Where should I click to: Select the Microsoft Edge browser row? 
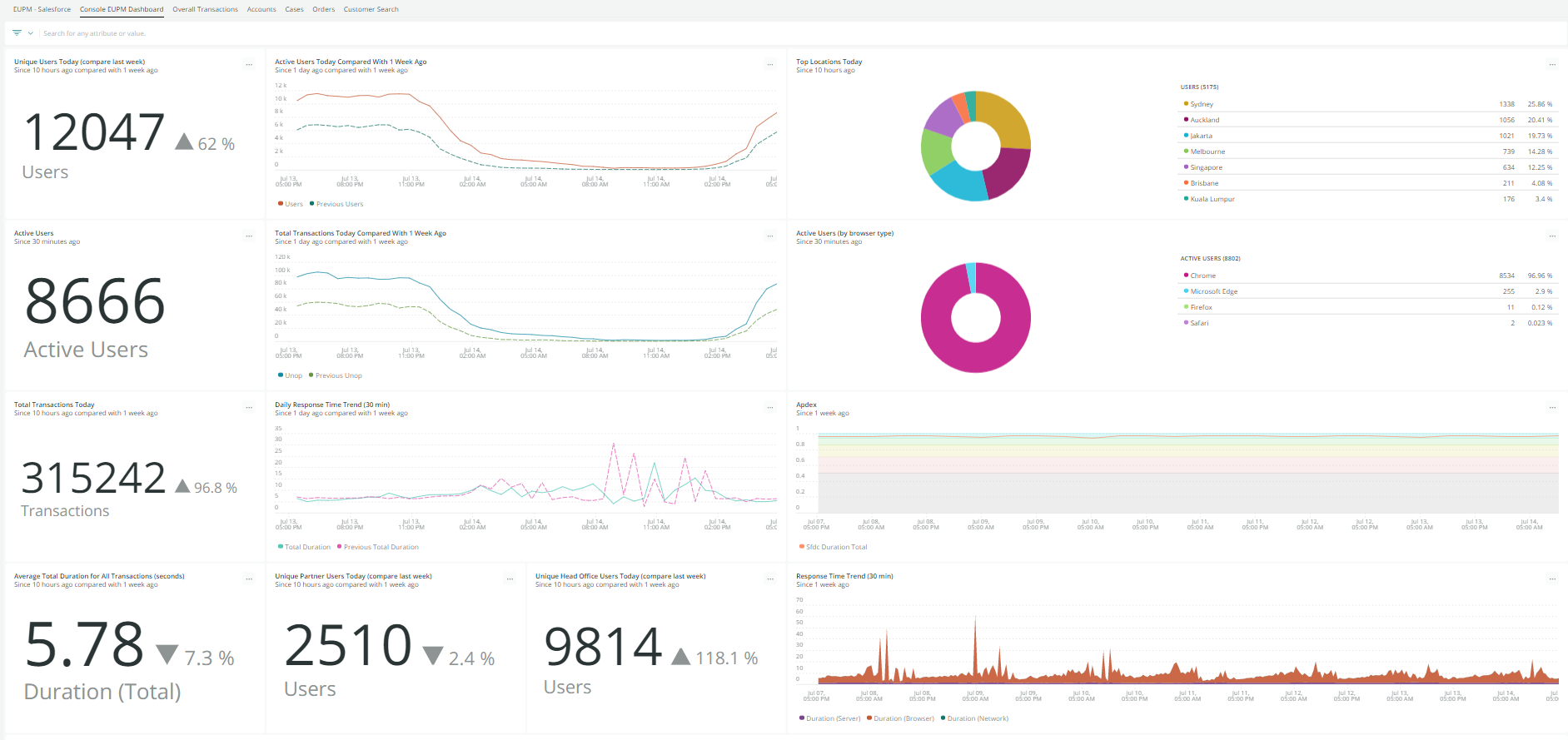coord(1368,291)
